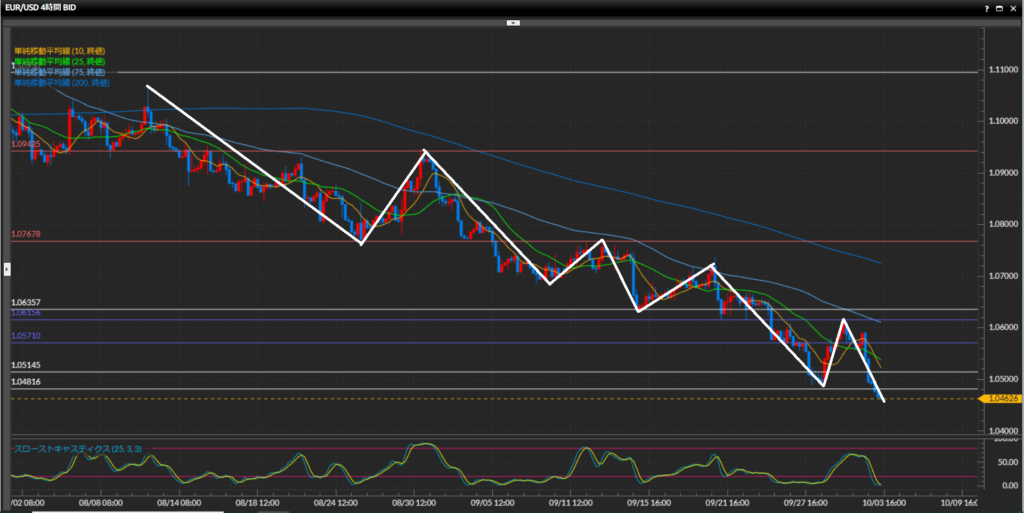Select the 1.06357 horizontal line label
1024x513 pixels.
pos(26,302)
